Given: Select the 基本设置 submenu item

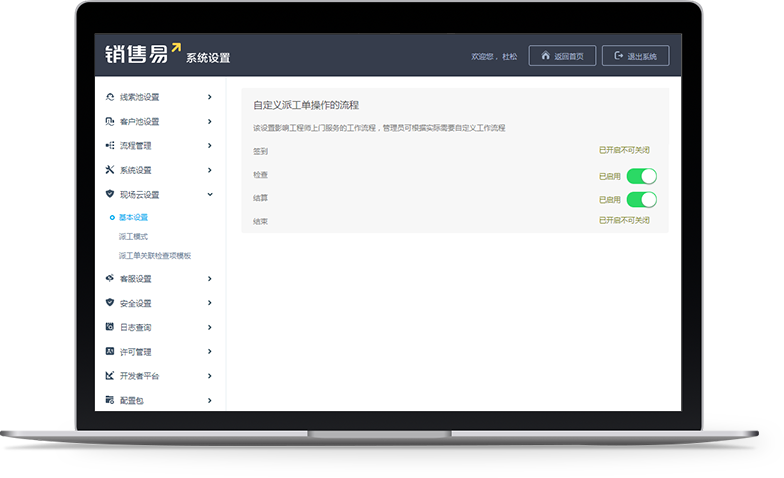Looking at the screenshot, I should coord(133,217).
